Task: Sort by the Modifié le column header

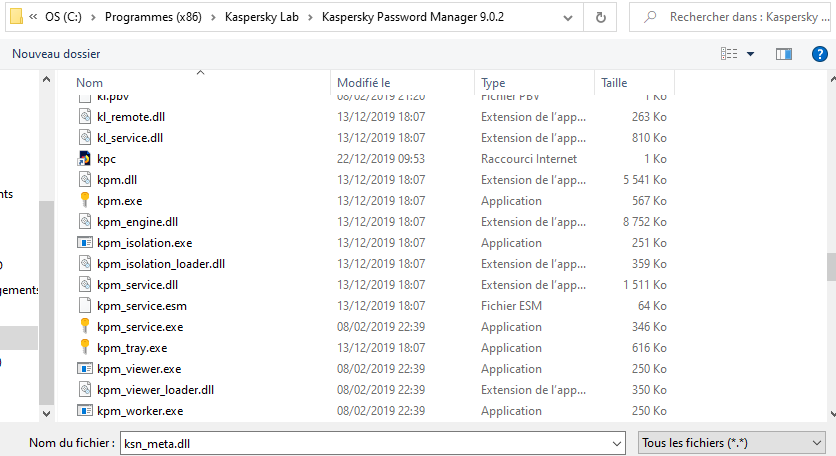Action: pos(364,83)
